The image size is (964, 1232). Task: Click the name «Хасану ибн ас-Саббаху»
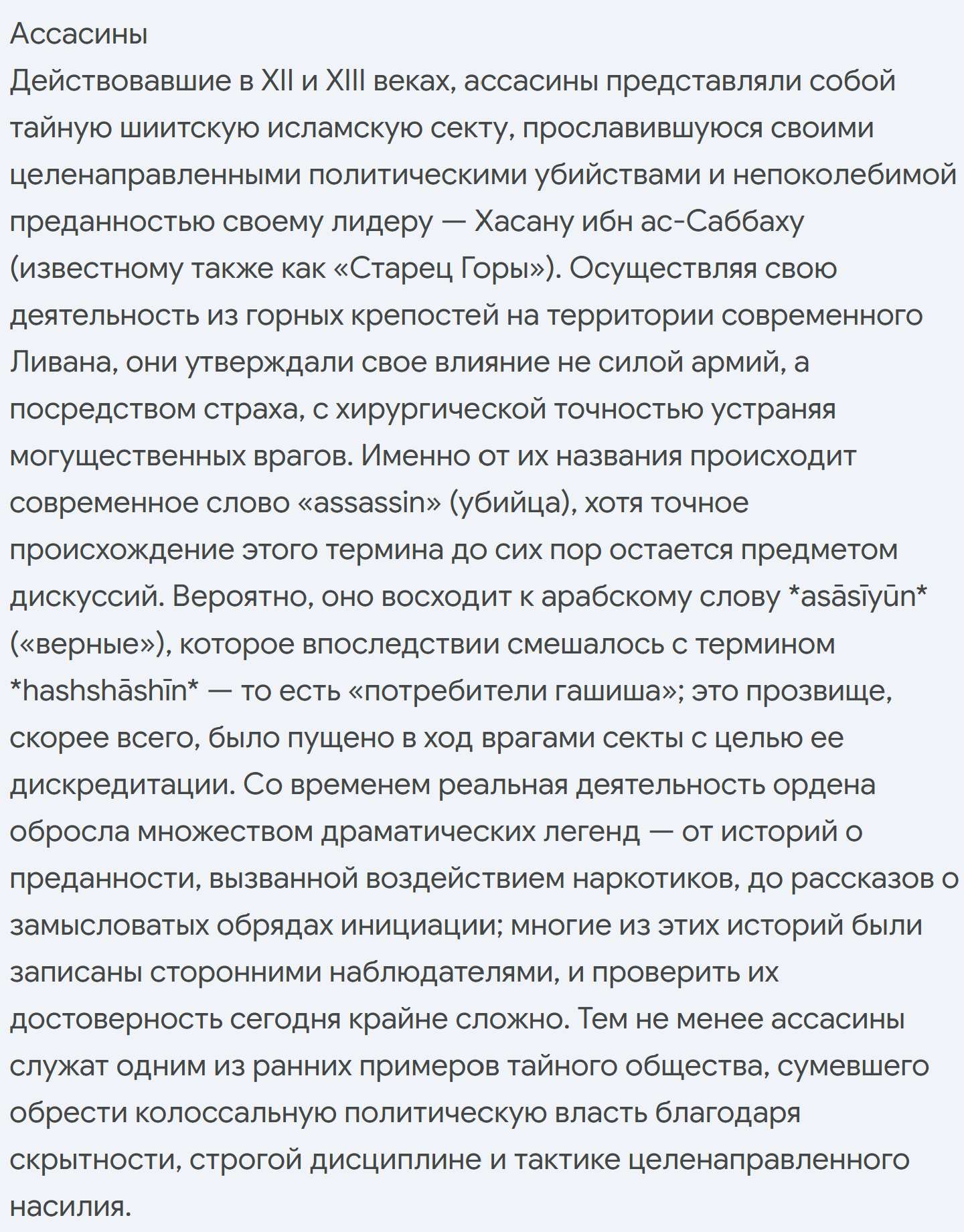[639, 222]
